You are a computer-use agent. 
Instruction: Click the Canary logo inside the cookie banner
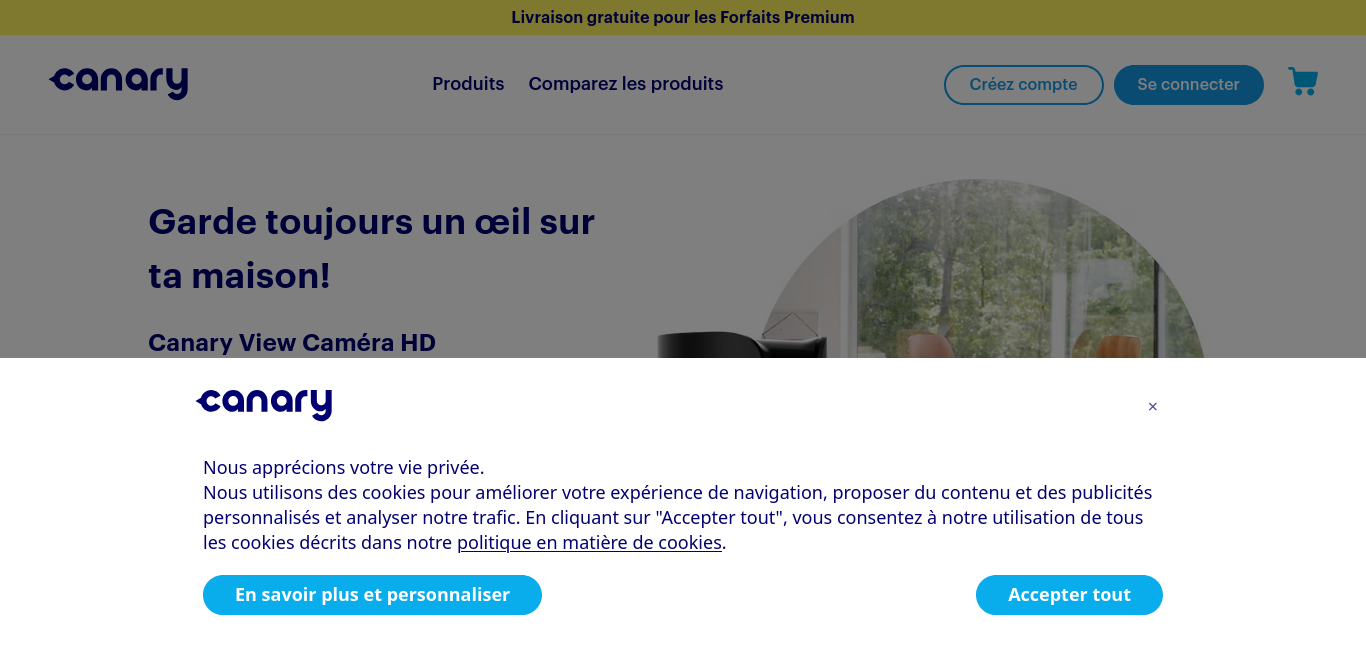pyautogui.click(x=264, y=404)
